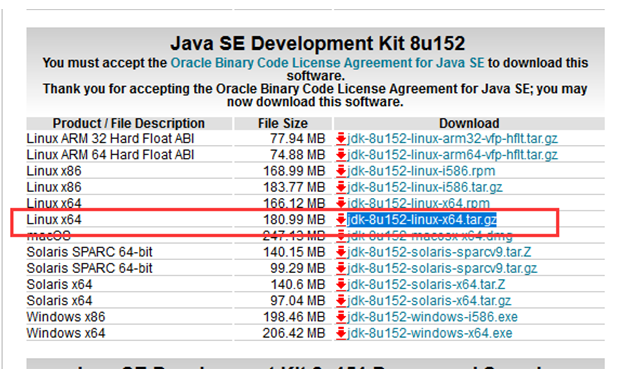The width and height of the screenshot is (622, 378).
Task: Download highlighted jdk-8u152-linux-x64.tar.gz
Action: (x=422, y=219)
